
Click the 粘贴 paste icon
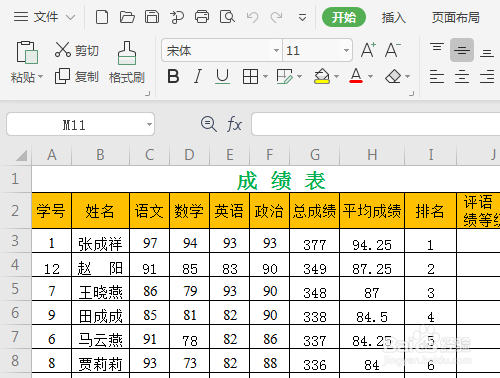point(27,52)
